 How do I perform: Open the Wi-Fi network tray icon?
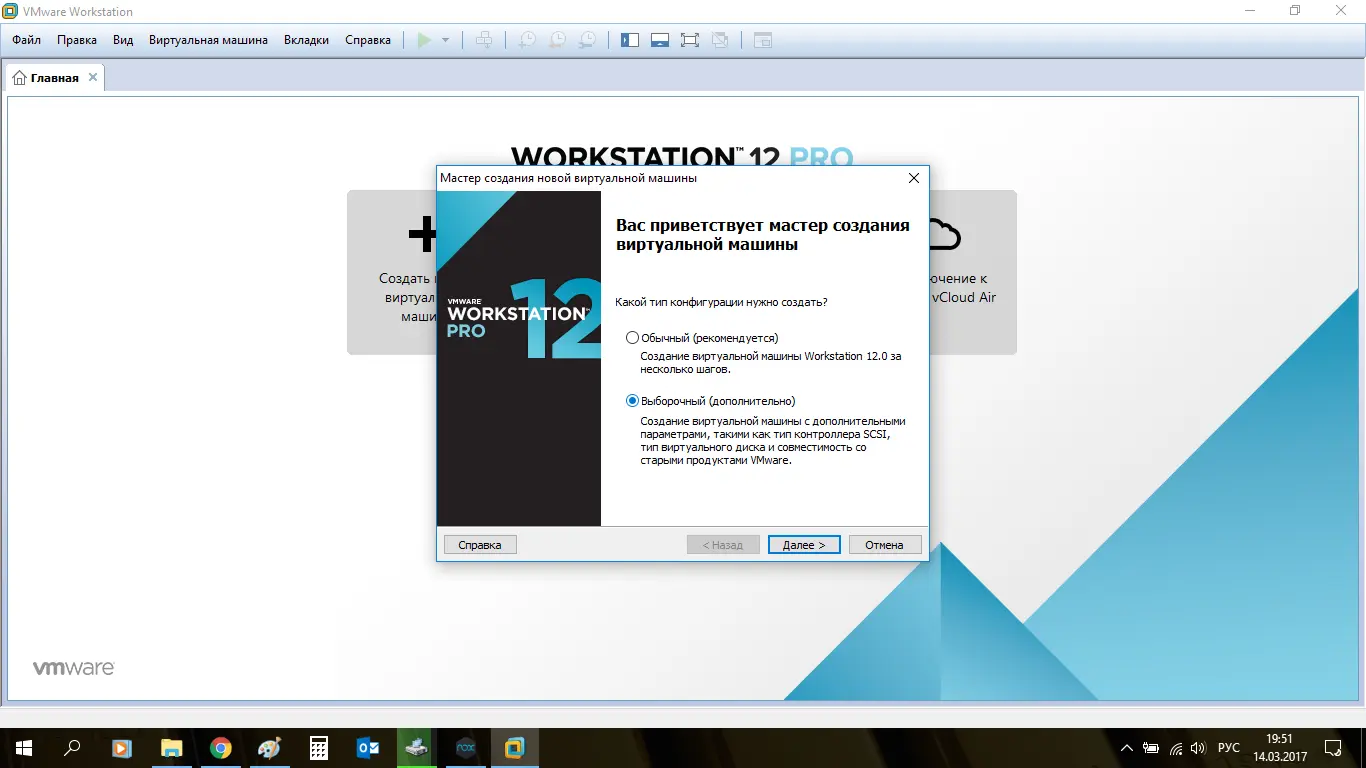(1176, 748)
